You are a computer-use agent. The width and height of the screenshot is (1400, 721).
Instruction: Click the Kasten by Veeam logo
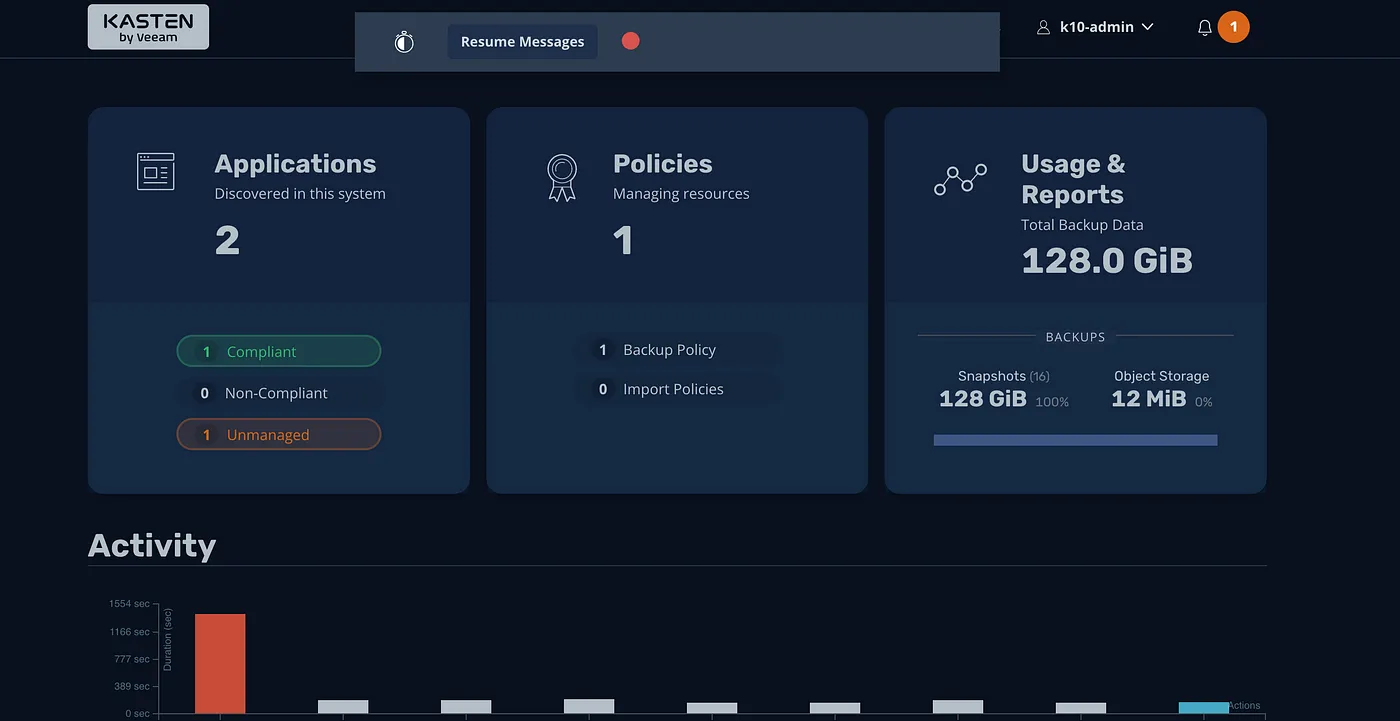pos(148,27)
